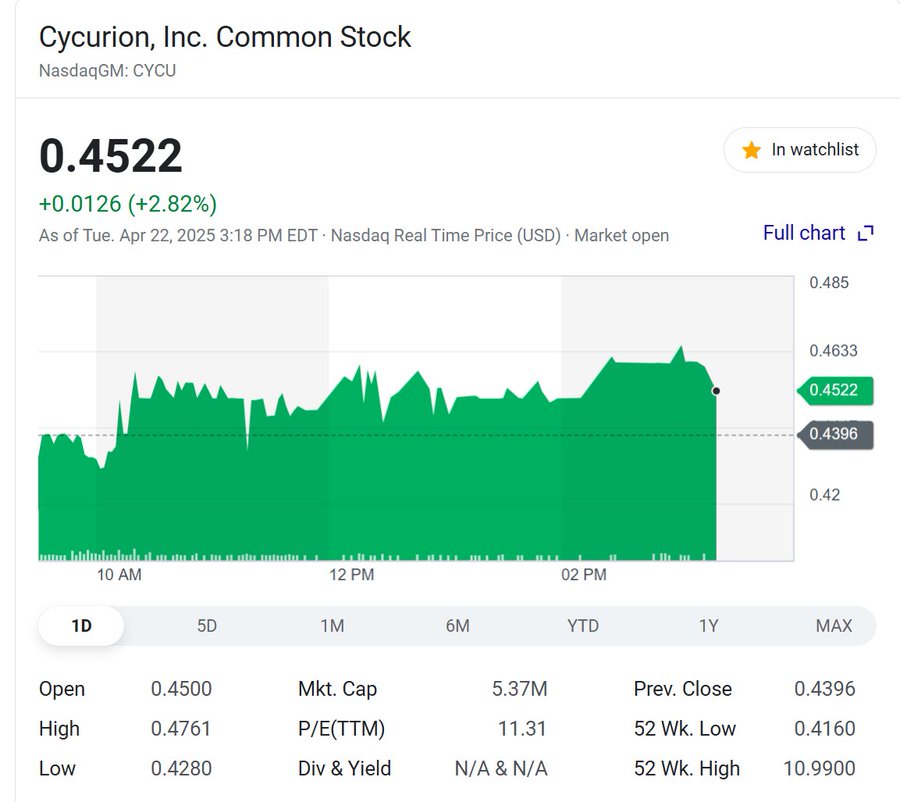Choose the 6M chart range
Image resolution: width=900 pixels, height=802 pixels.
click(457, 625)
